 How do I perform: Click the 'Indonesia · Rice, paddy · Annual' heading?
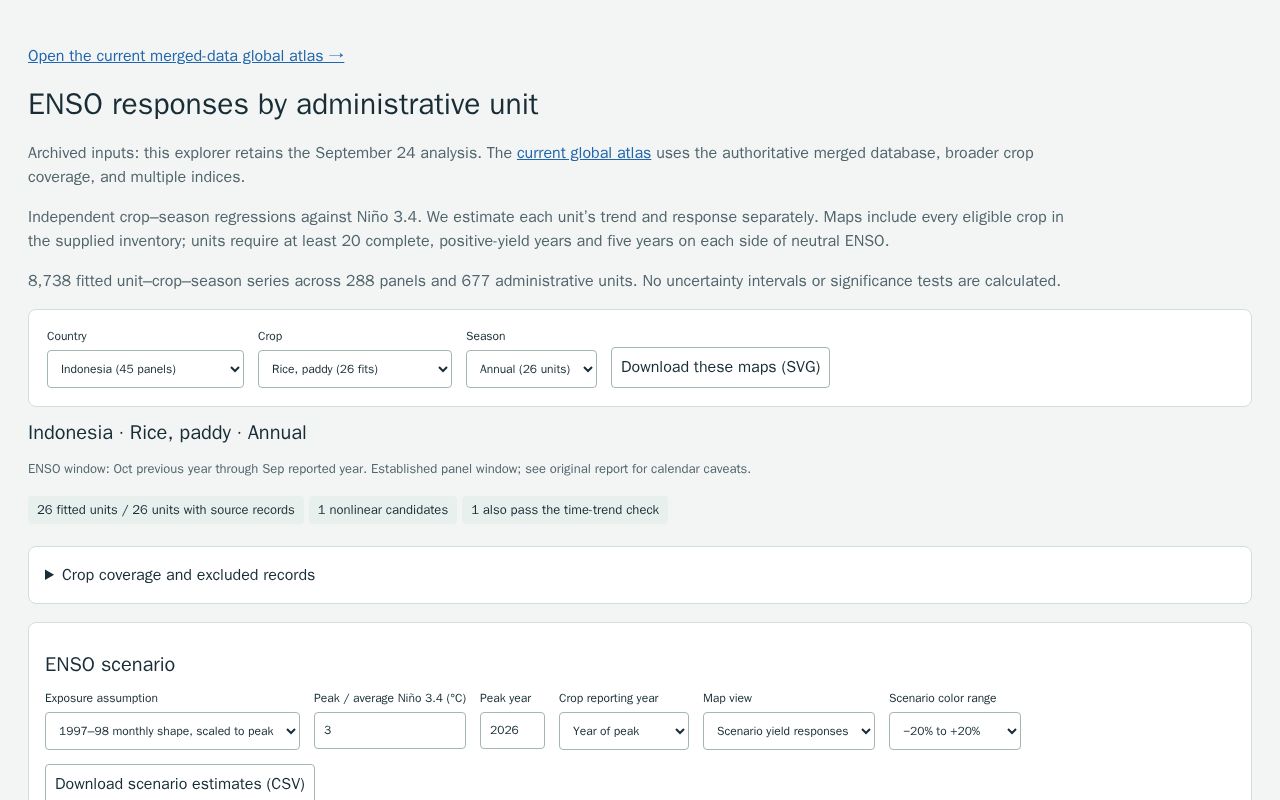[167, 433]
